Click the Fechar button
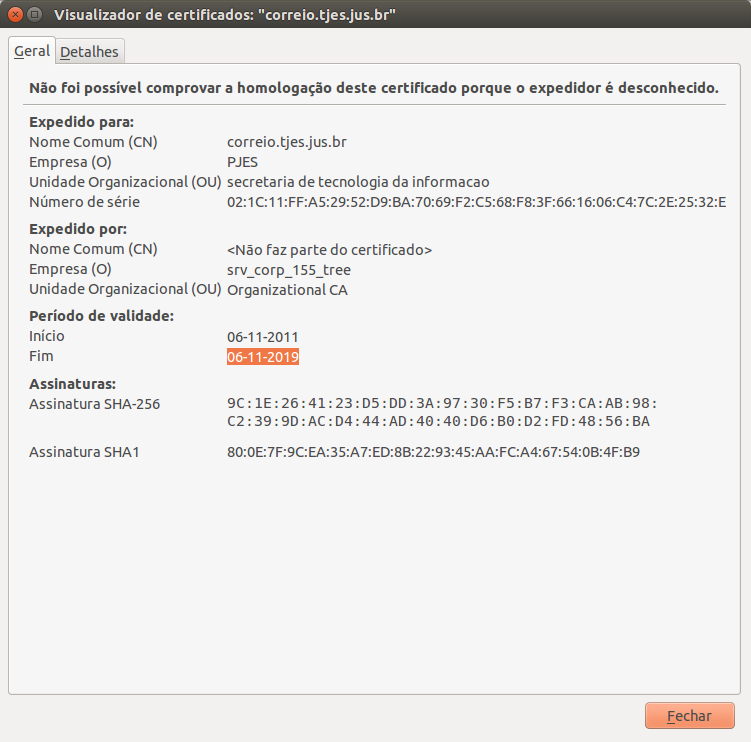The width and height of the screenshot is (751, 742). pyautogui.click(x=689, y=716)
